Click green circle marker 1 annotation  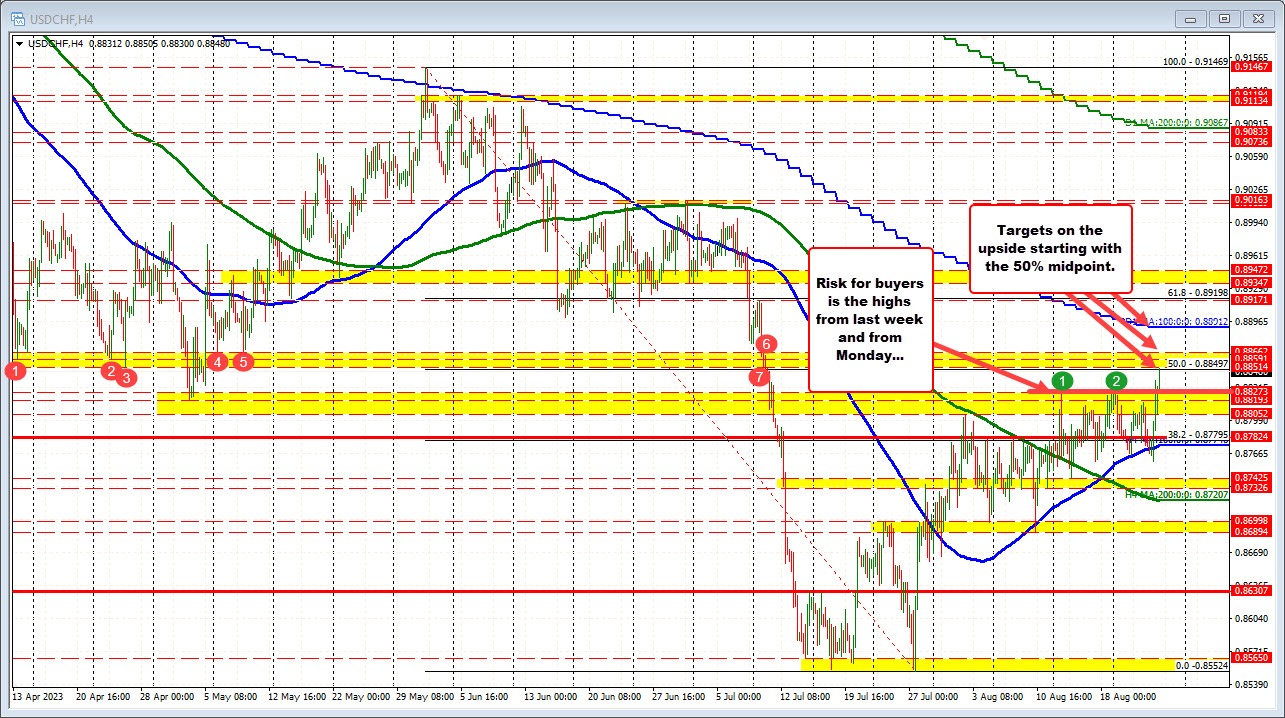pos(1061,381)
